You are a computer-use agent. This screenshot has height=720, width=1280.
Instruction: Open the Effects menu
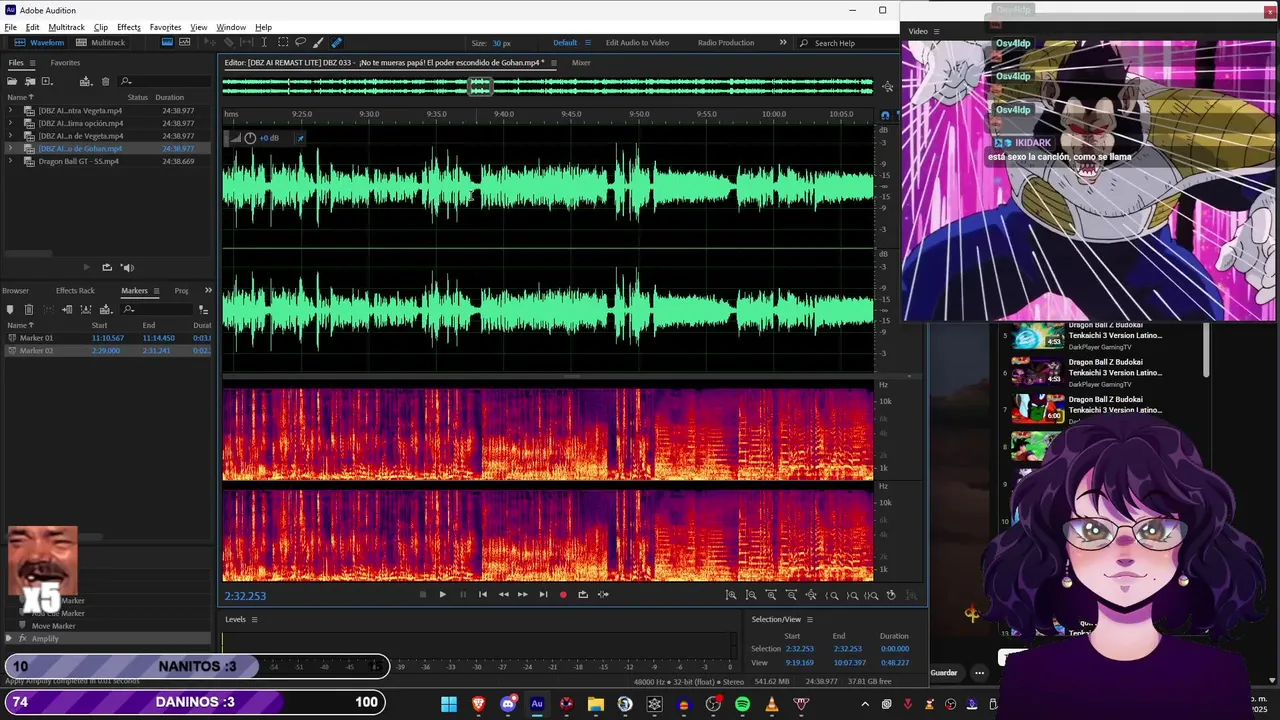pos(128,27)
